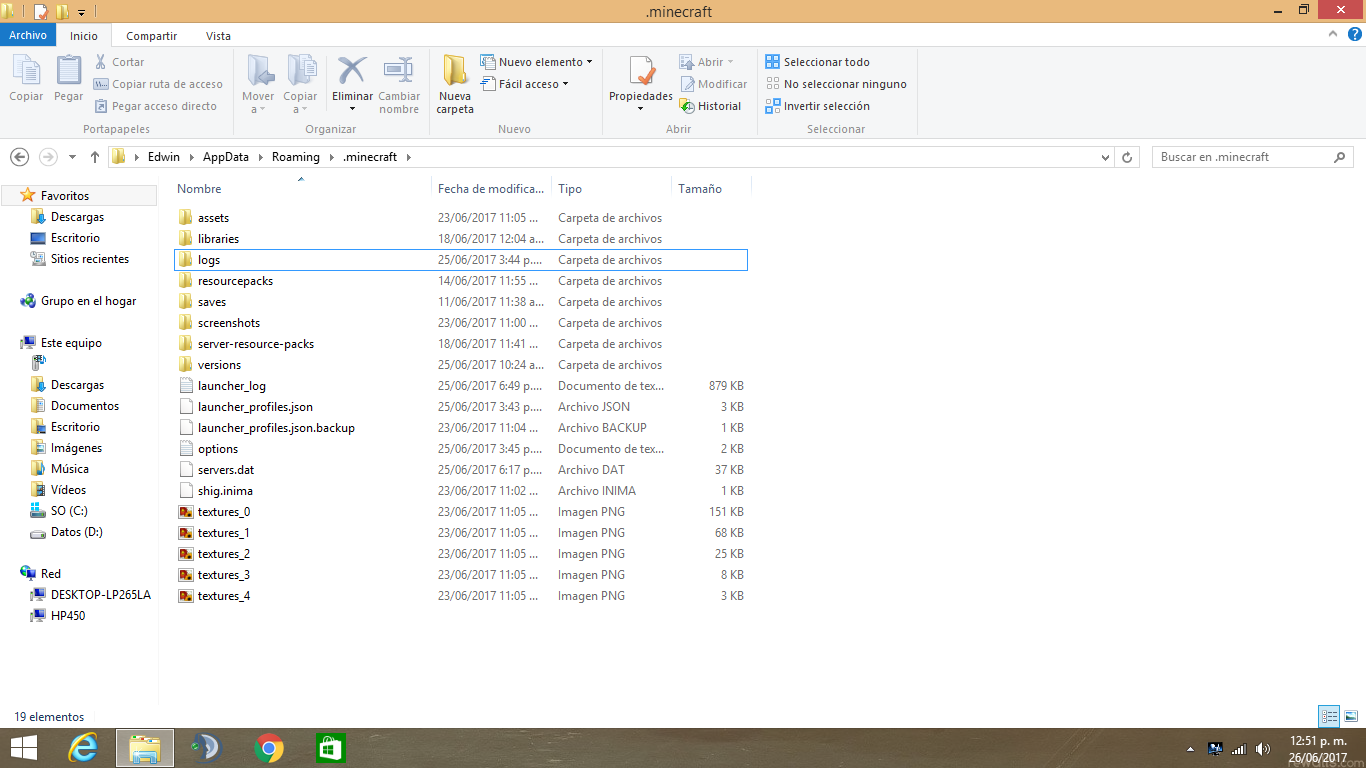Select the resourcepacks folder
The width and height of the screenshot is (1366, 768).
[x=460, y=280]
